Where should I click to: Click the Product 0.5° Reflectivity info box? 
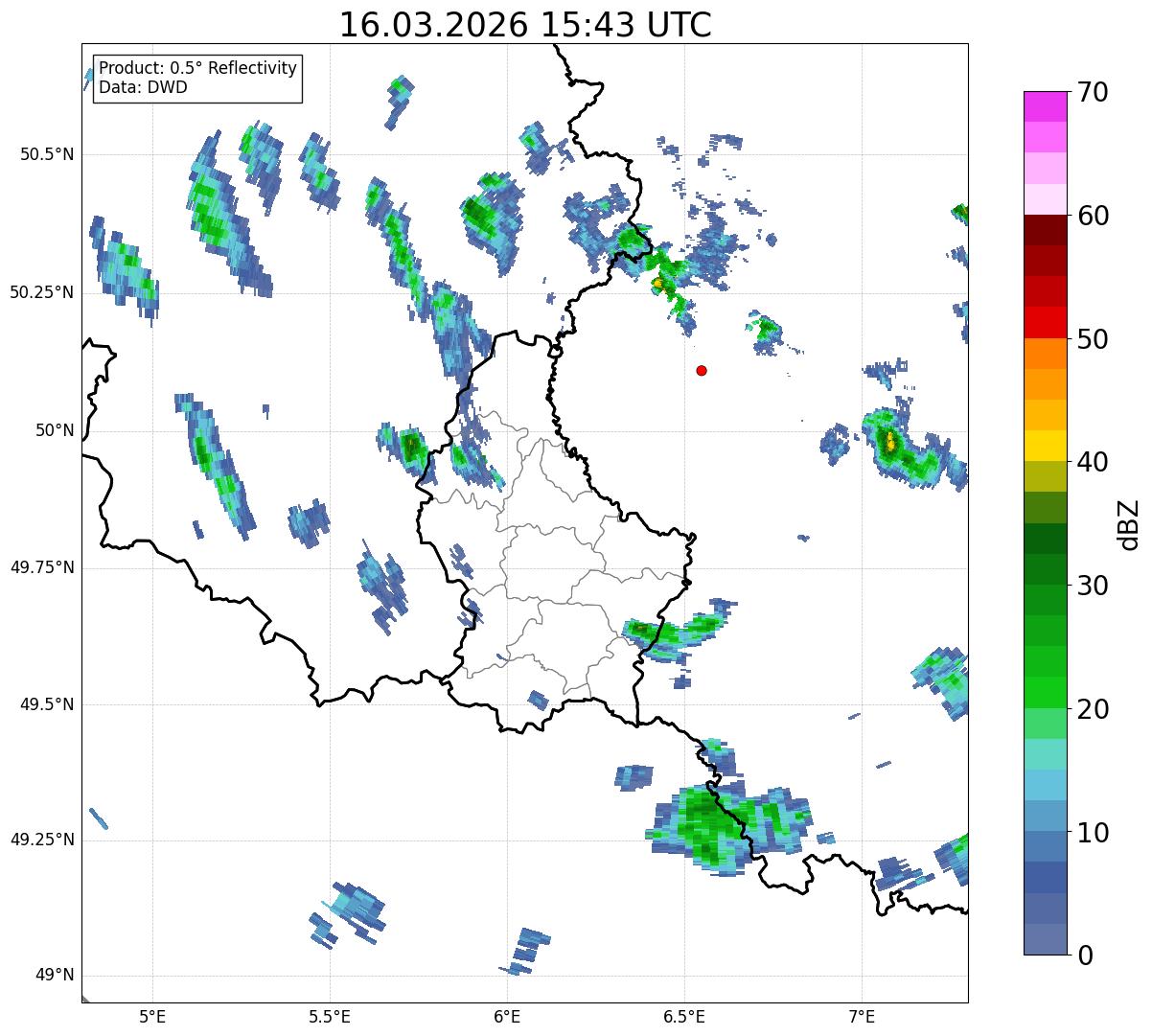click(197, 79)
